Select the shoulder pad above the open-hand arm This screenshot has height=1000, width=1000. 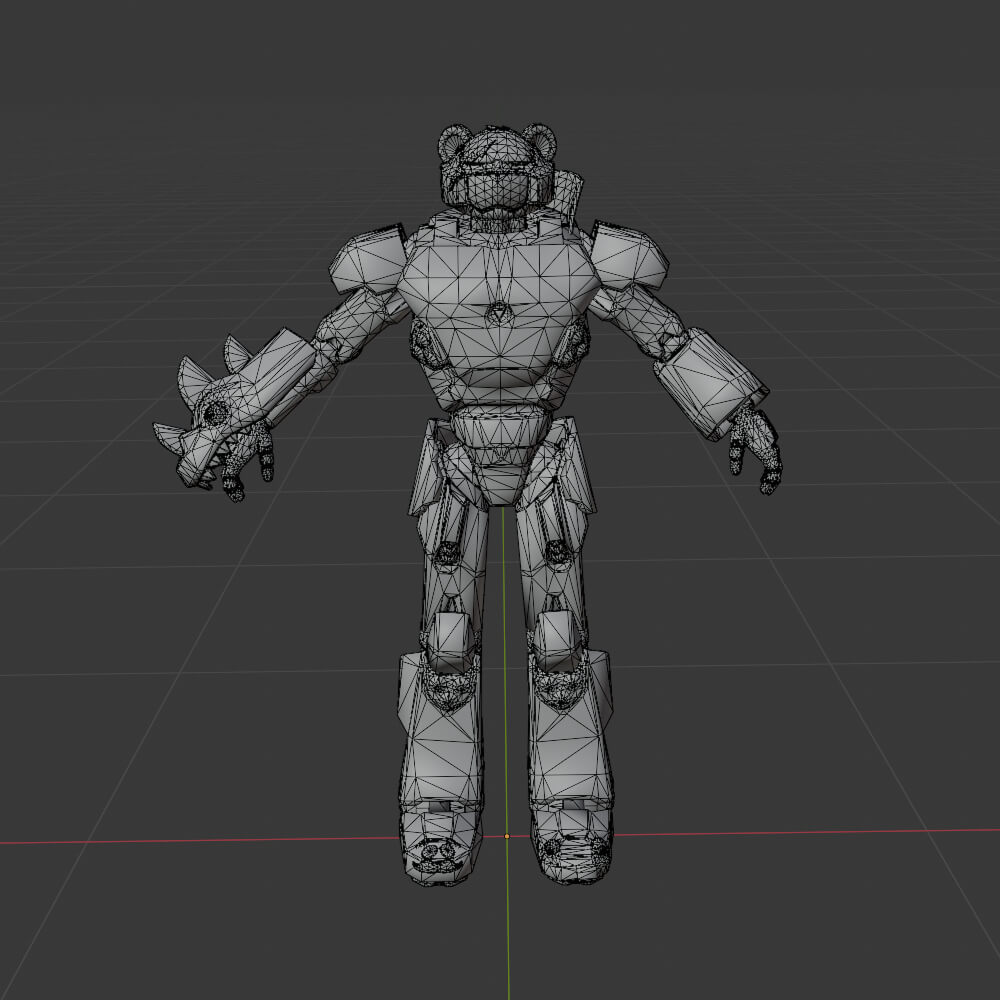[630, 256]
